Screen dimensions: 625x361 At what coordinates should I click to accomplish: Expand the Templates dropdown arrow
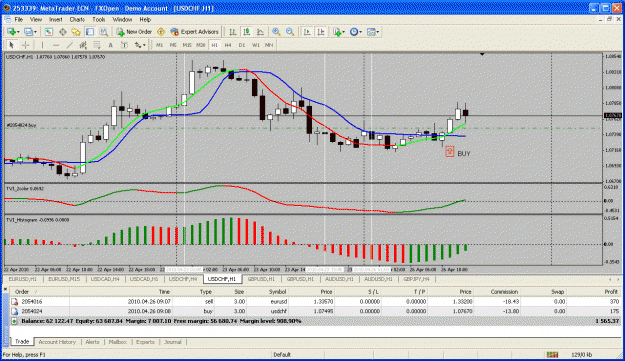coord(378,32)
